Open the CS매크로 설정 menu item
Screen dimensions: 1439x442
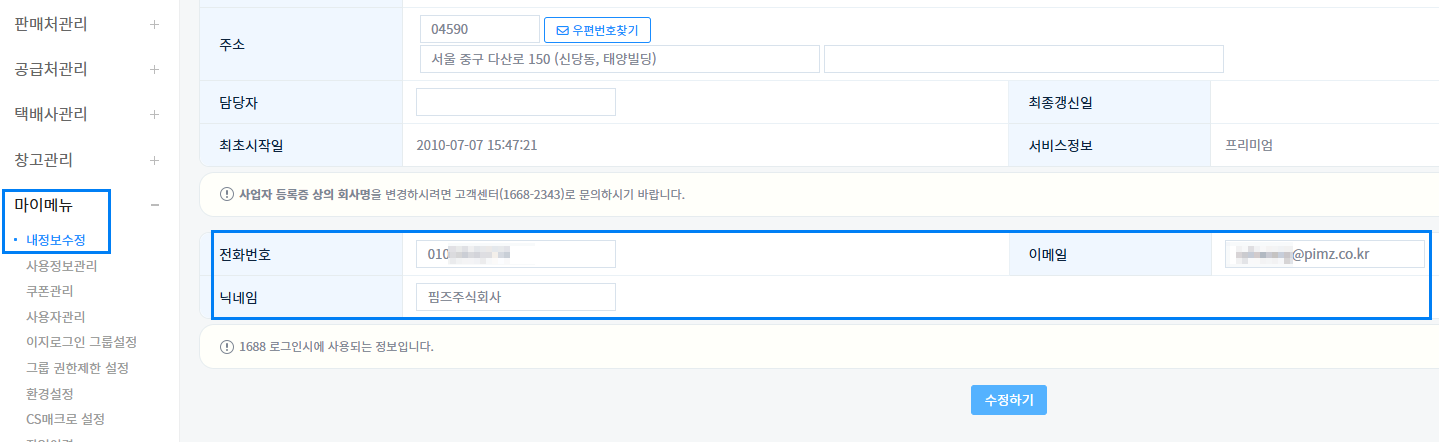point(65,419)
